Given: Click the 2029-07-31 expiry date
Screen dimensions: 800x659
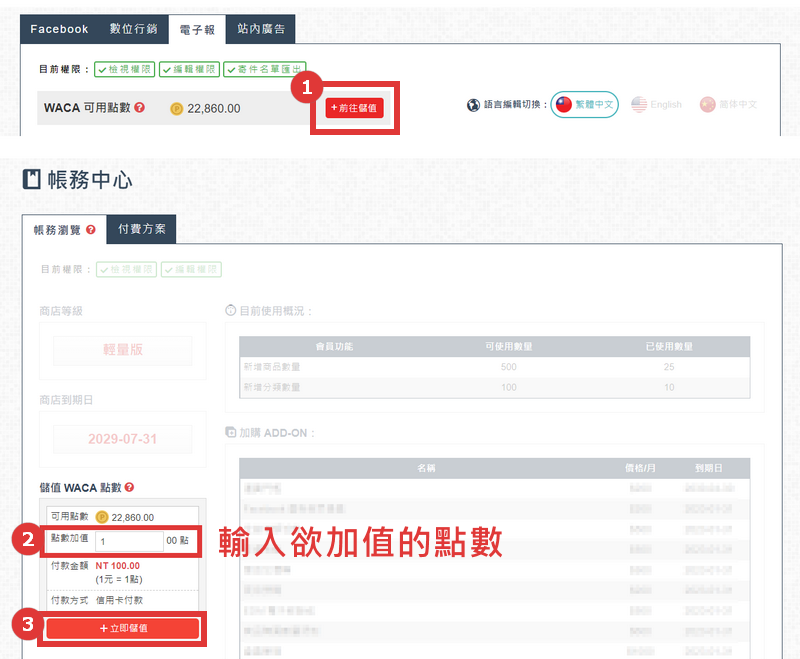Looking at the screenshot, I should click(122, 439).
